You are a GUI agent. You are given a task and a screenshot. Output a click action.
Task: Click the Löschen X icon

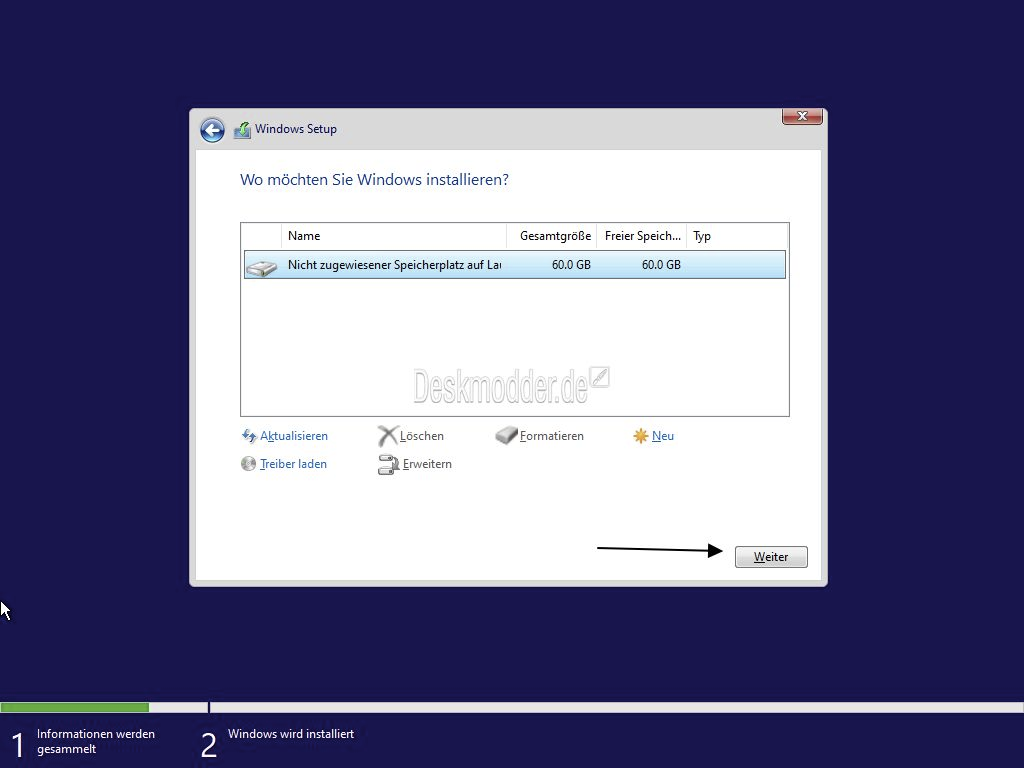pos(388,436)
